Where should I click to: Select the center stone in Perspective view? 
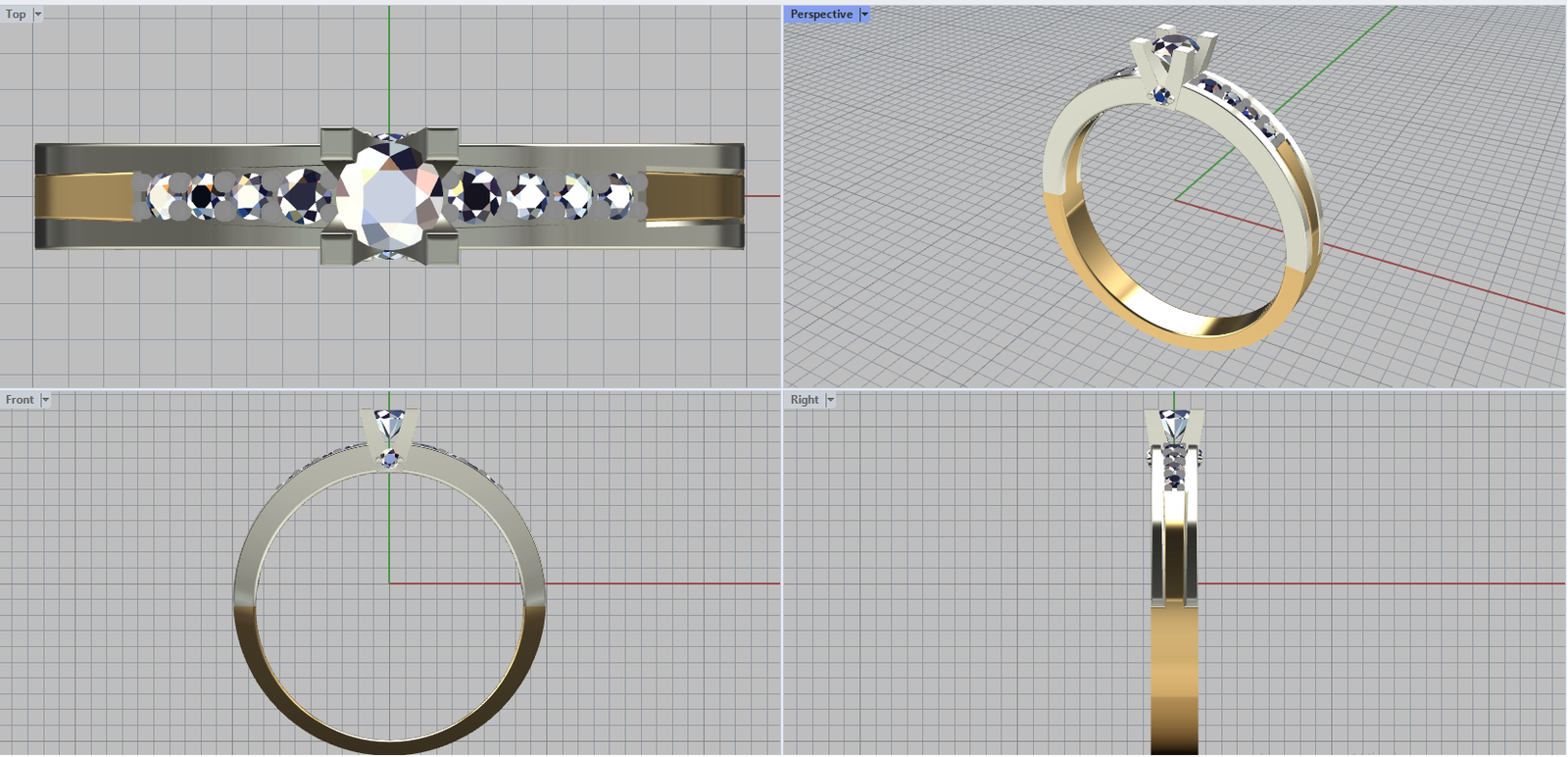[1172, 45]
